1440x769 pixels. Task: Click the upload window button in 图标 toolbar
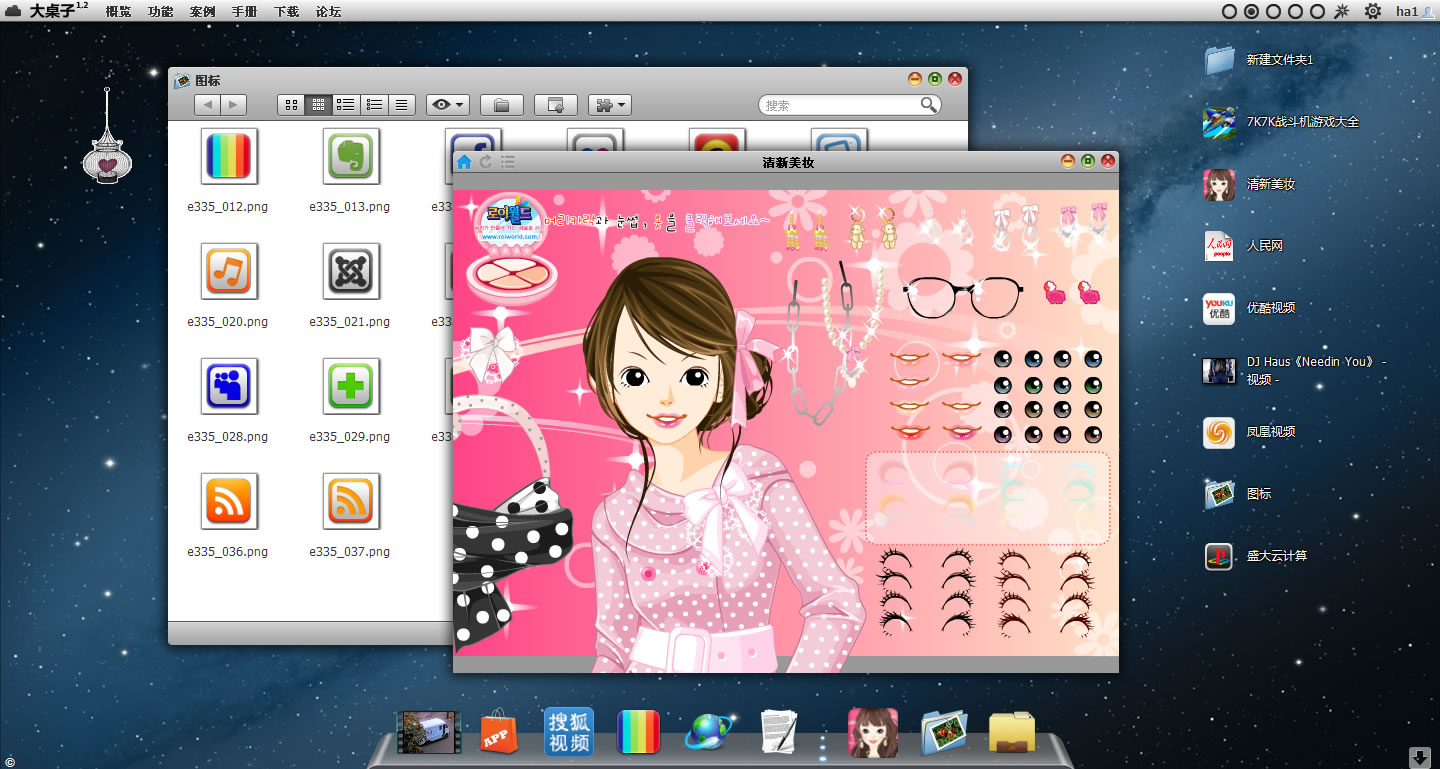(x=556, y=104)
